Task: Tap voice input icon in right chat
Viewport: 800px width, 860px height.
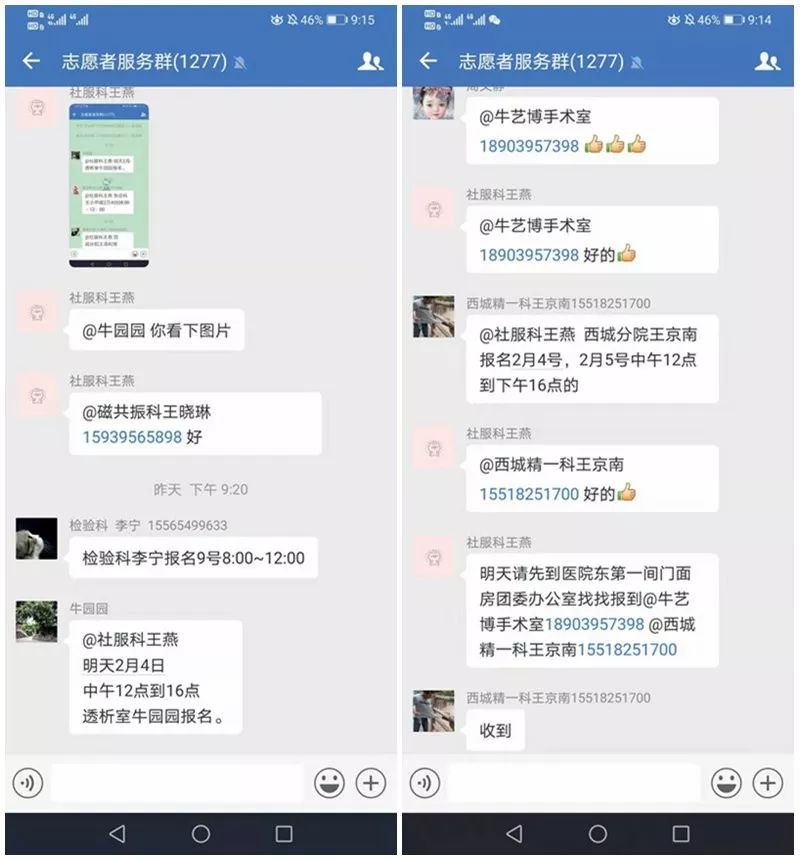Action: [424, 783]
